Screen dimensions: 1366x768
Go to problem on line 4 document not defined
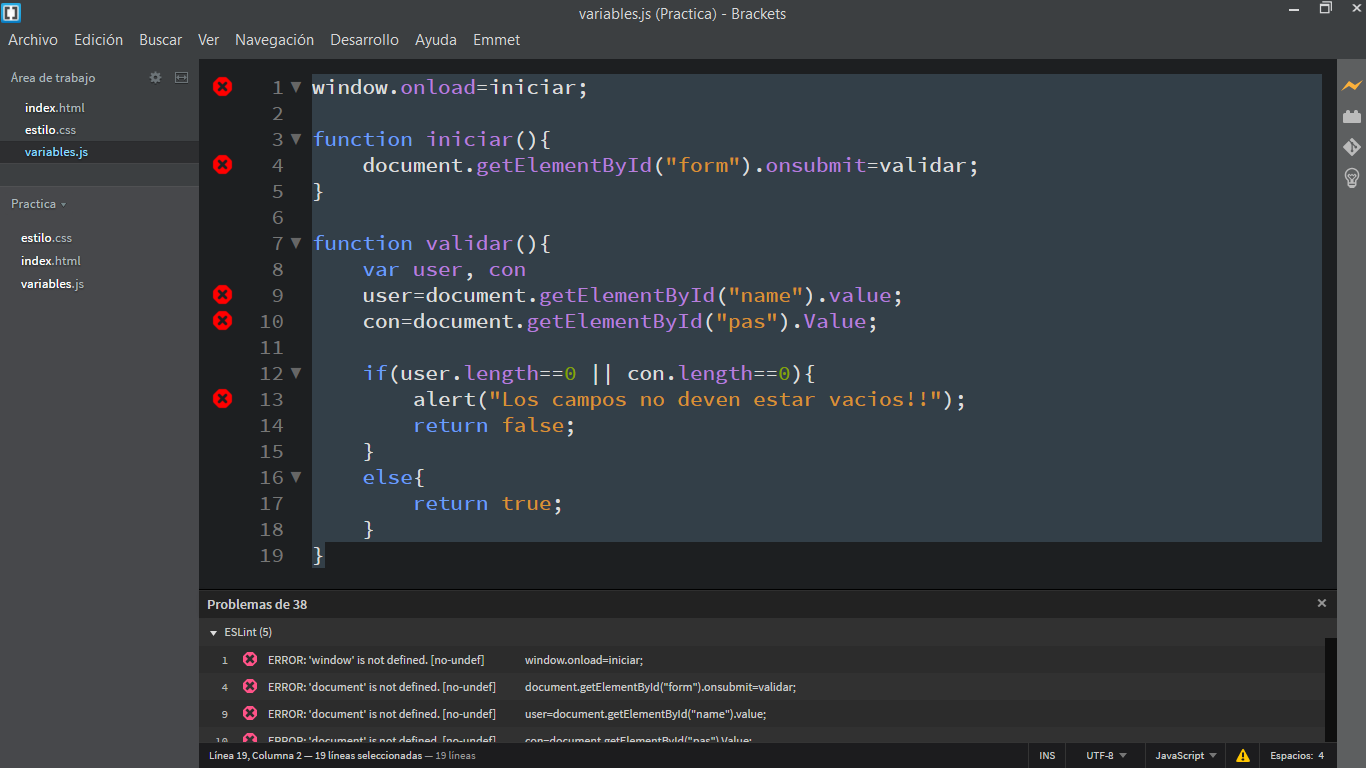pyautogui.click(x=762, y=687)
